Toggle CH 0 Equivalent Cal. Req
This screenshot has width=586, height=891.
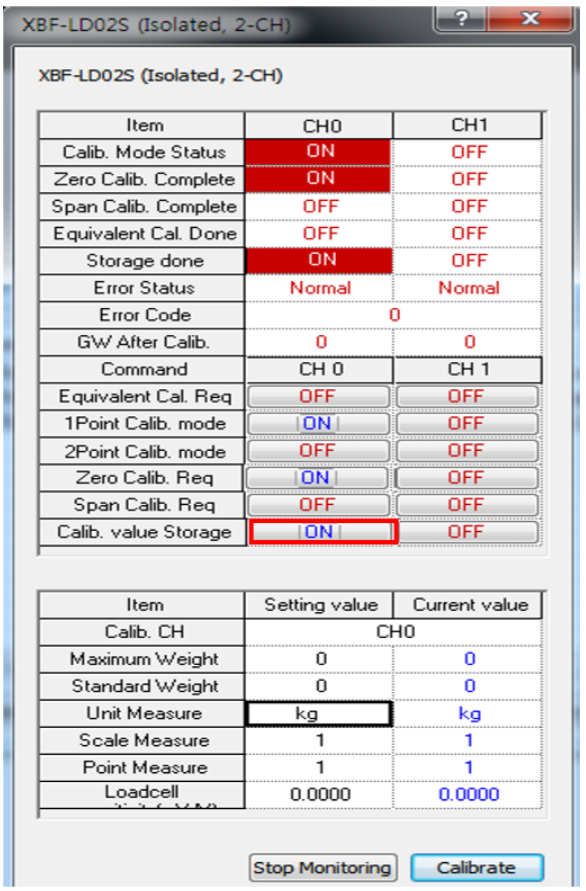point(318,396)
